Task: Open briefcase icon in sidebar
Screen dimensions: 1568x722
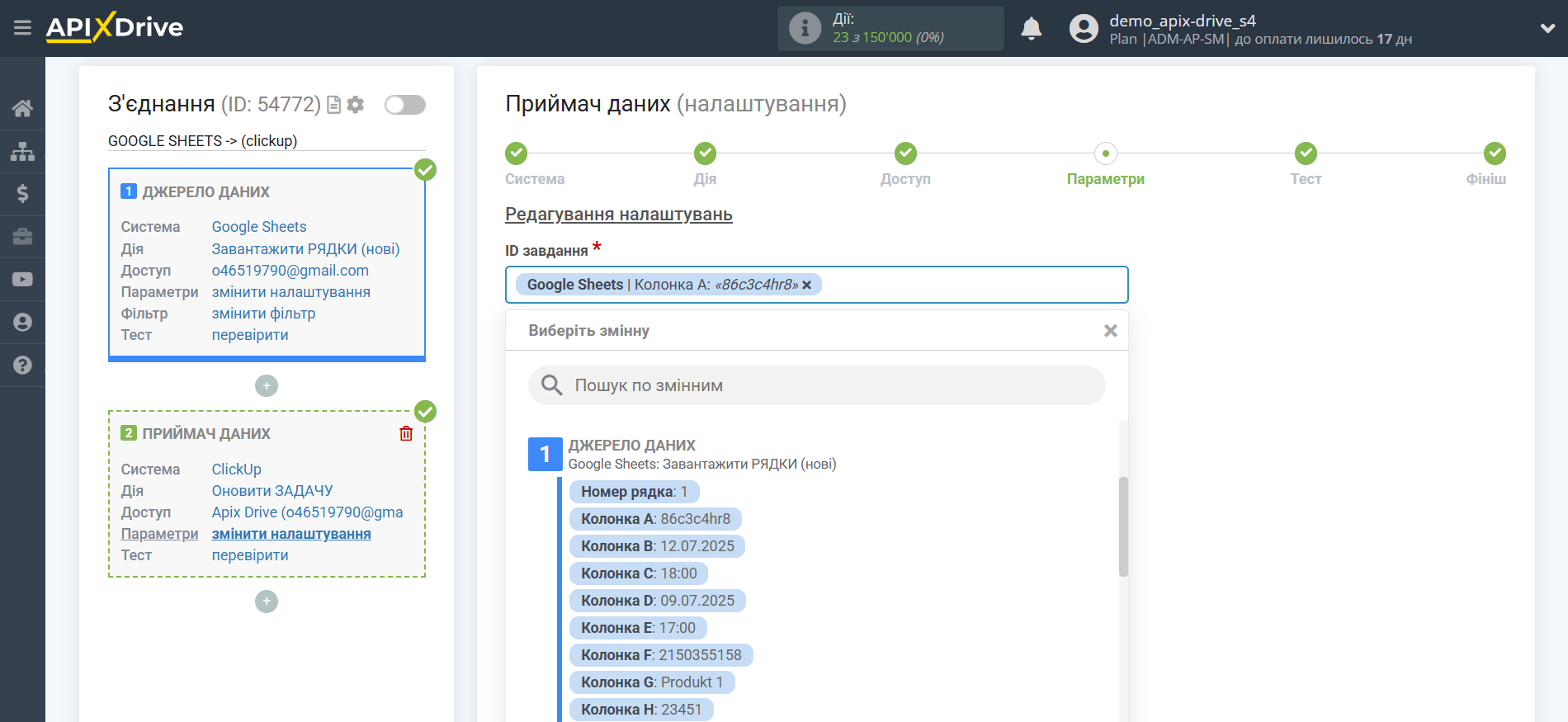Action: click(22, 237)
